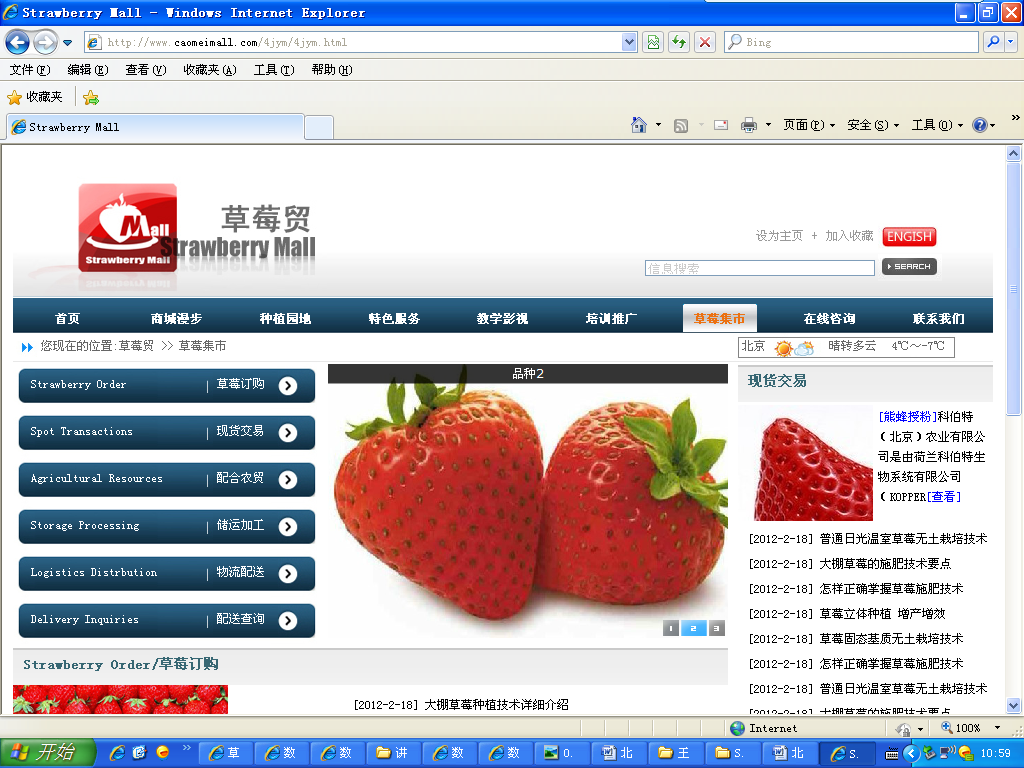Click the IE Home toolbar icon
Image resolution: width=1024 pixels, height=768 pixels.
639,125
